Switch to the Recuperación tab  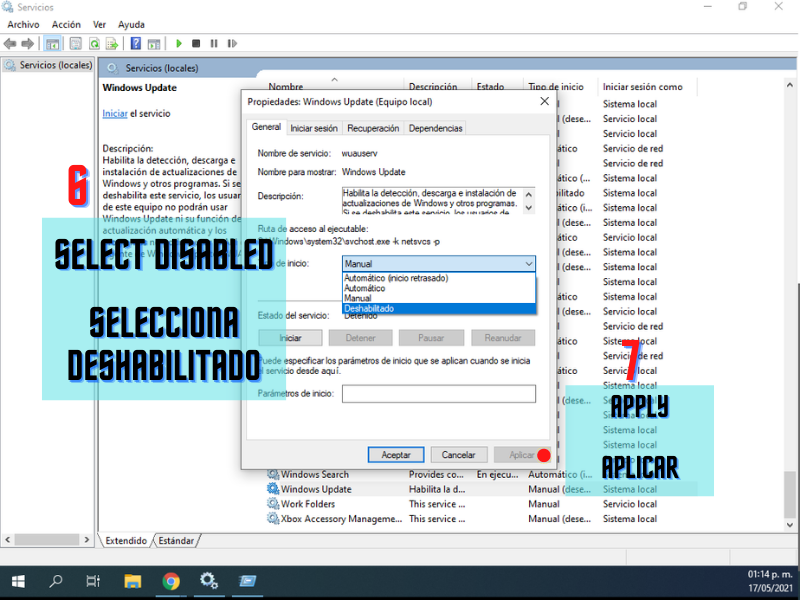click(x=373, y=128)
